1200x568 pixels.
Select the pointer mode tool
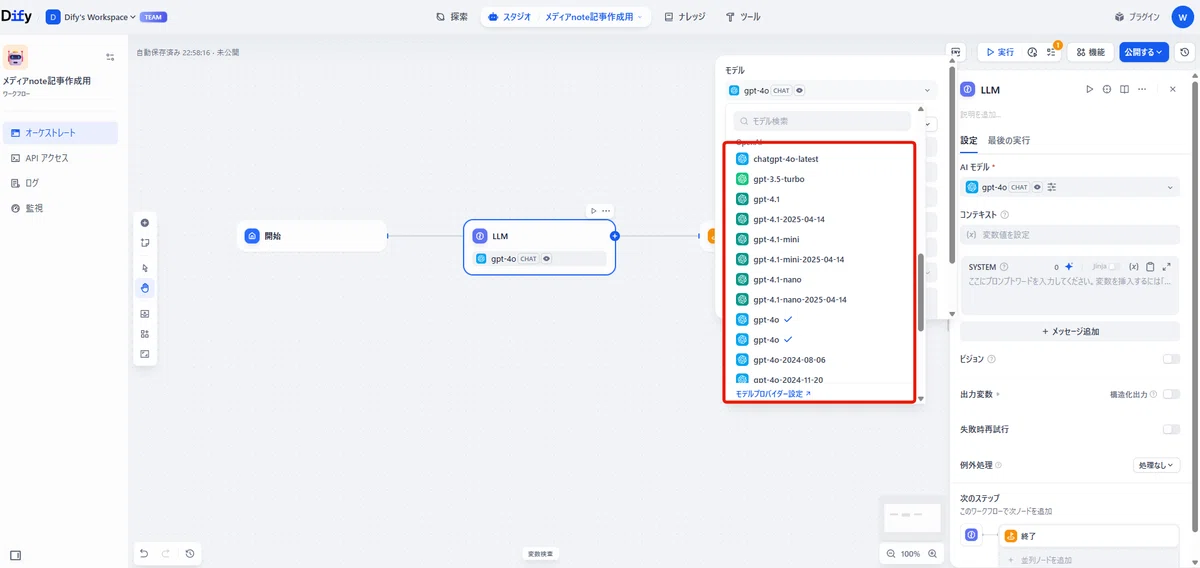point(145,268)
